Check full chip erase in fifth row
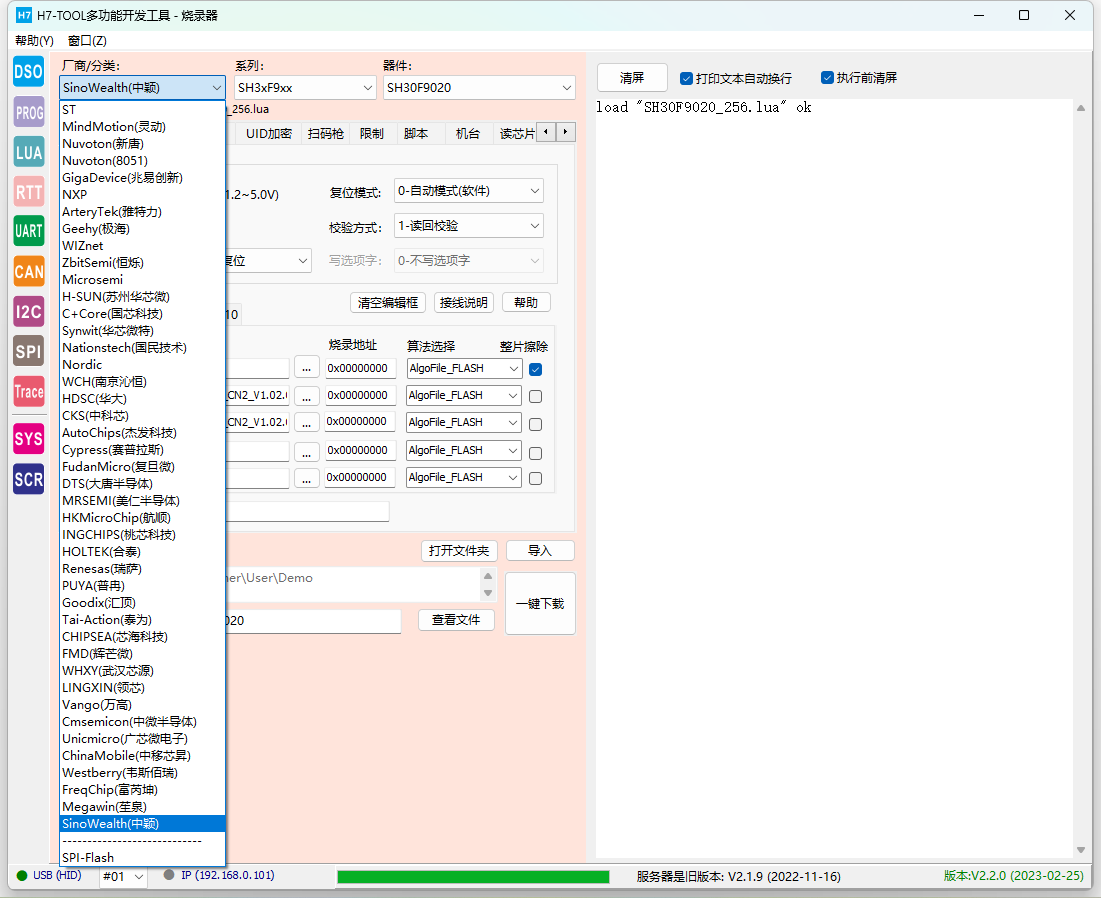The height and width of the screenshot is (898, 1101). 536,479
